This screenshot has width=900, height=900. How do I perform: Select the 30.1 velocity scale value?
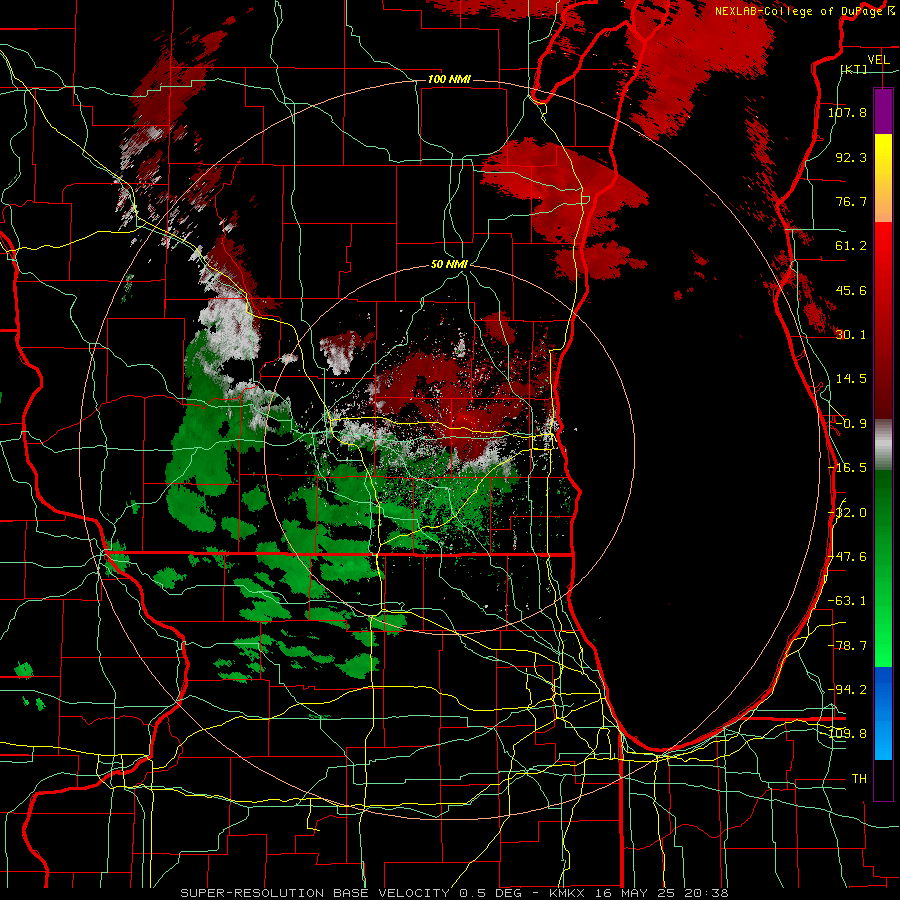pos(851,335)
